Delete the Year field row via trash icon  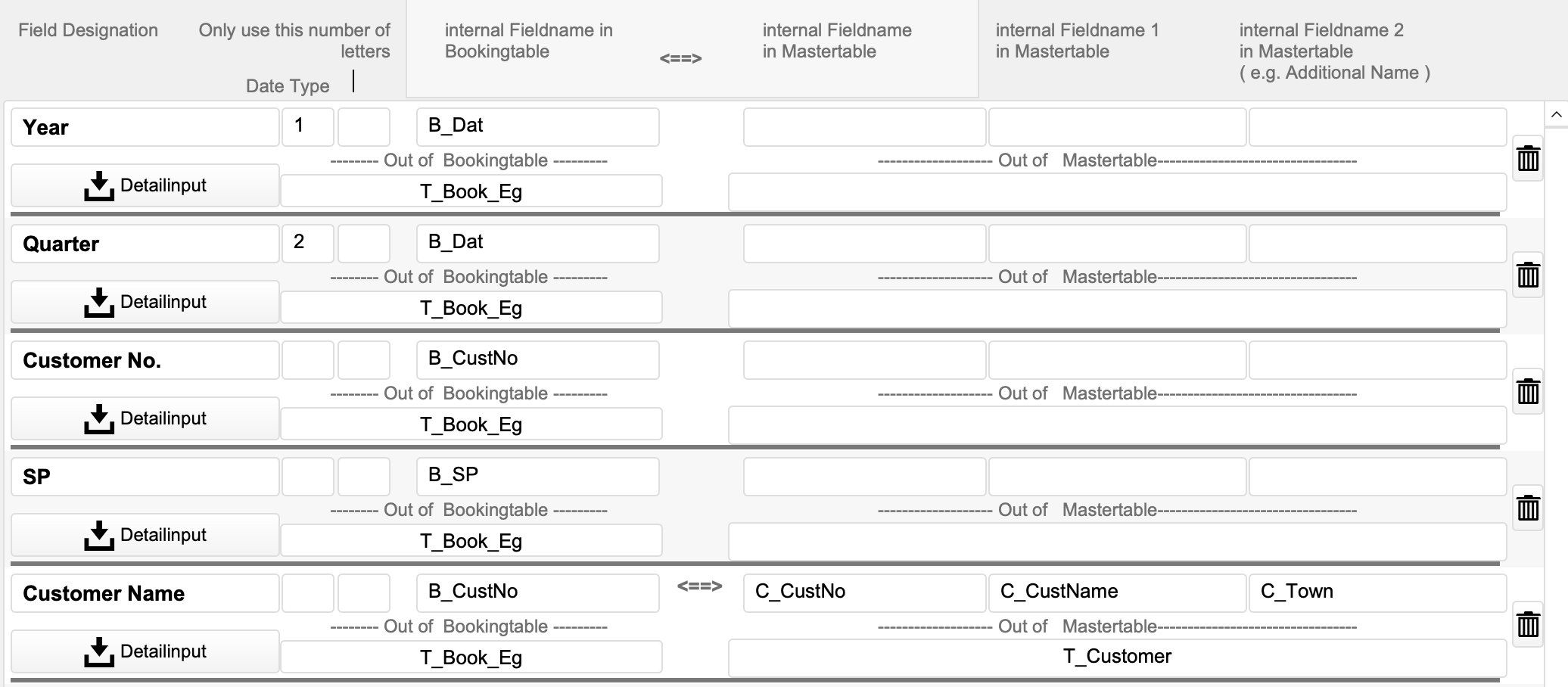[x=1527, y=159]
